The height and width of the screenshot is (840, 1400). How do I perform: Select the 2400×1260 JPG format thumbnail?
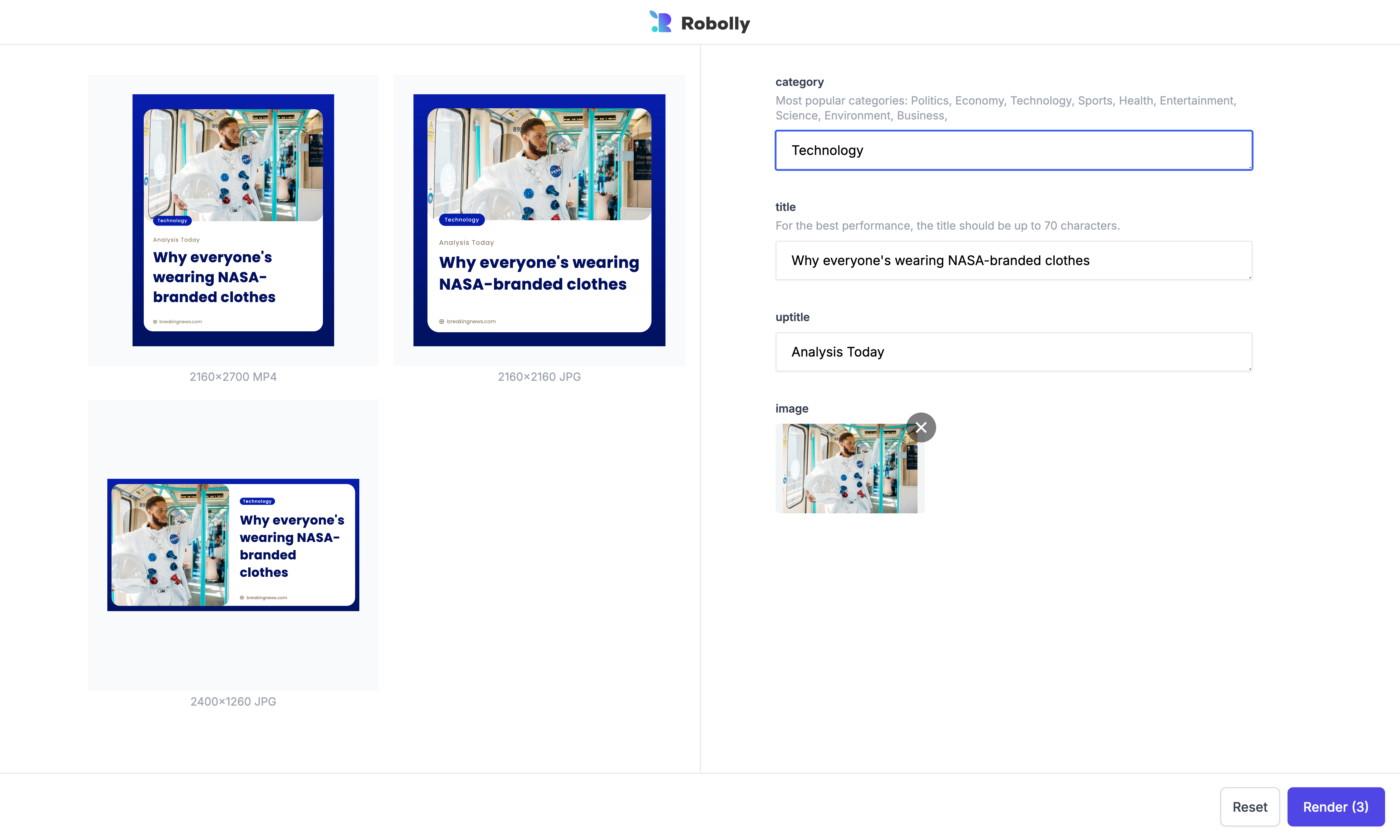(233, 544)
